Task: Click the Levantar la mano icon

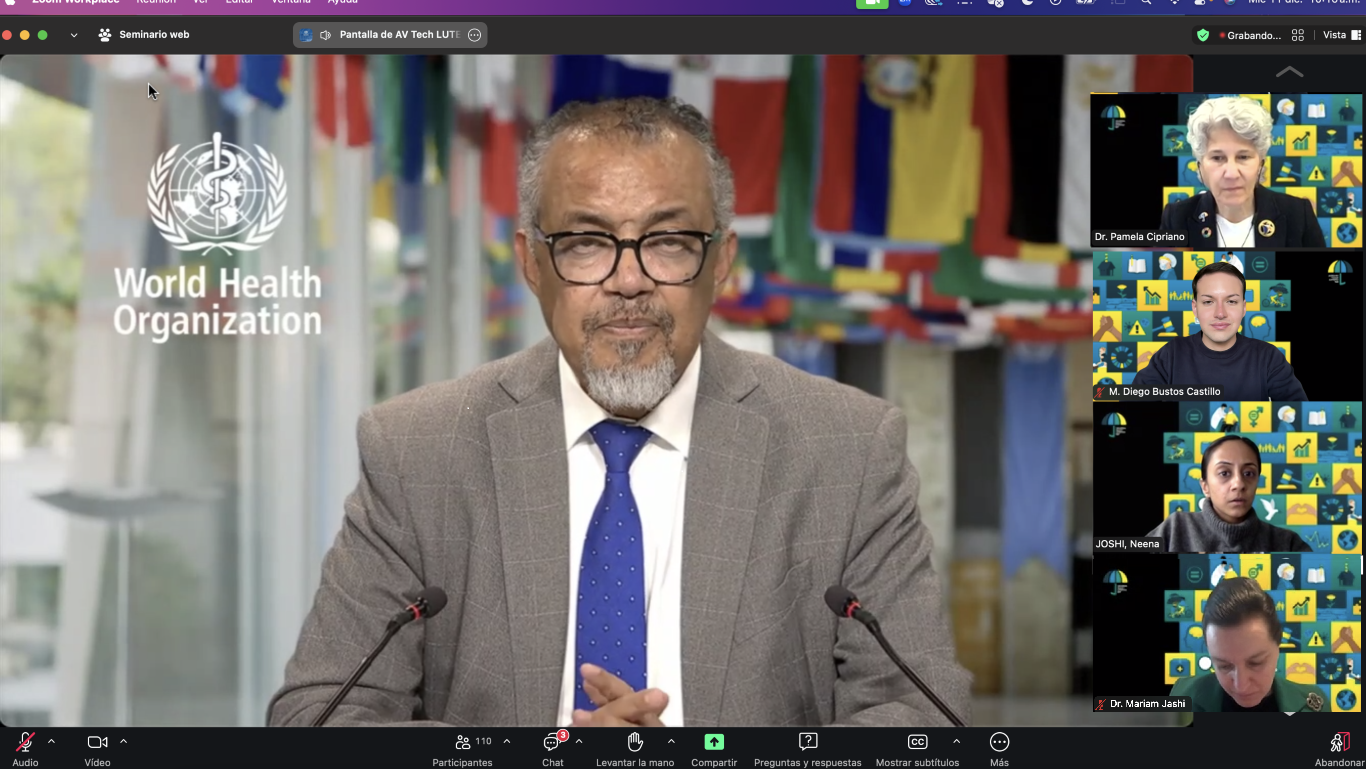Action: pos(635,742)
